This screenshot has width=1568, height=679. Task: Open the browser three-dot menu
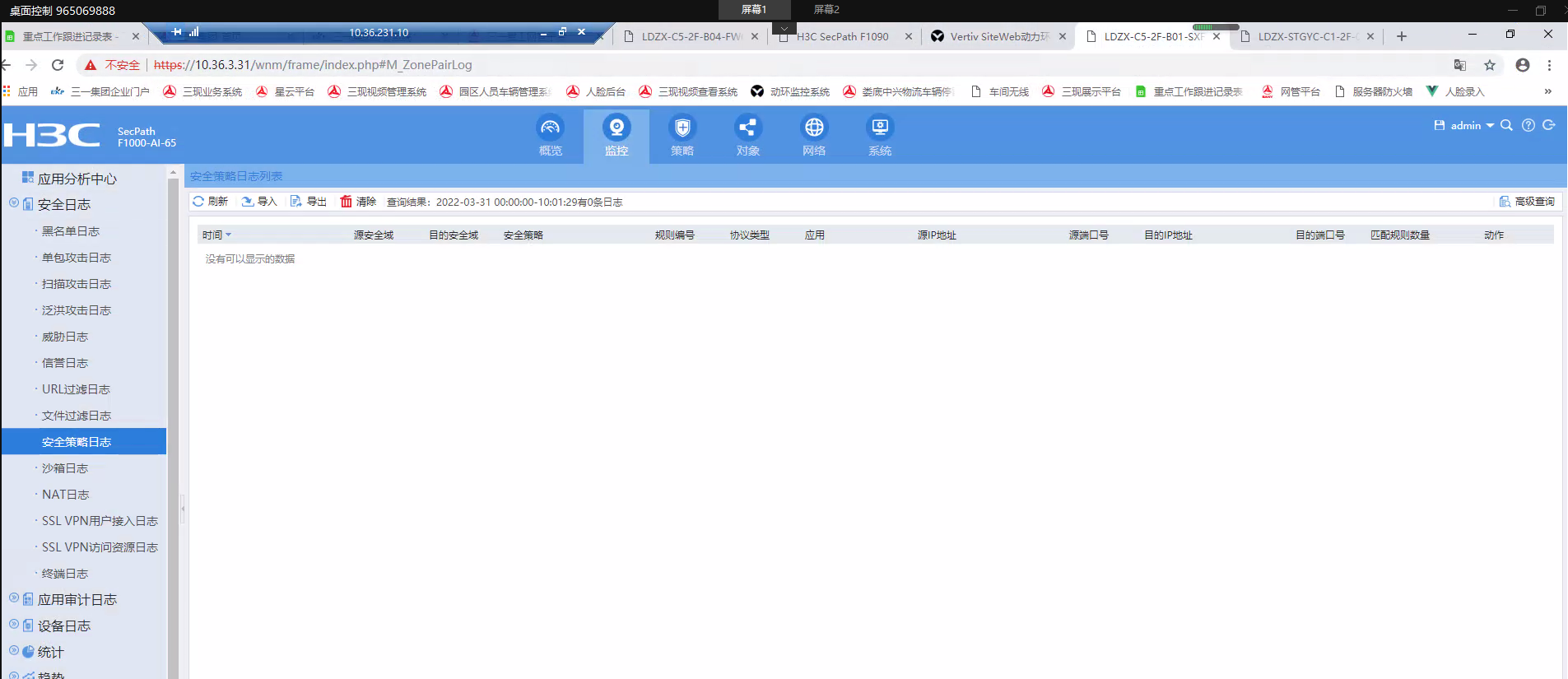tap(1549, 65)
